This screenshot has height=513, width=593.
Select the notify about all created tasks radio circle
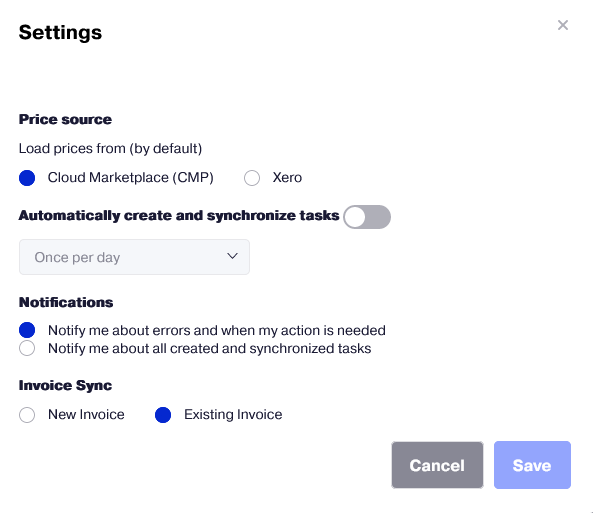pyautogui.click(x=27, y=348)
